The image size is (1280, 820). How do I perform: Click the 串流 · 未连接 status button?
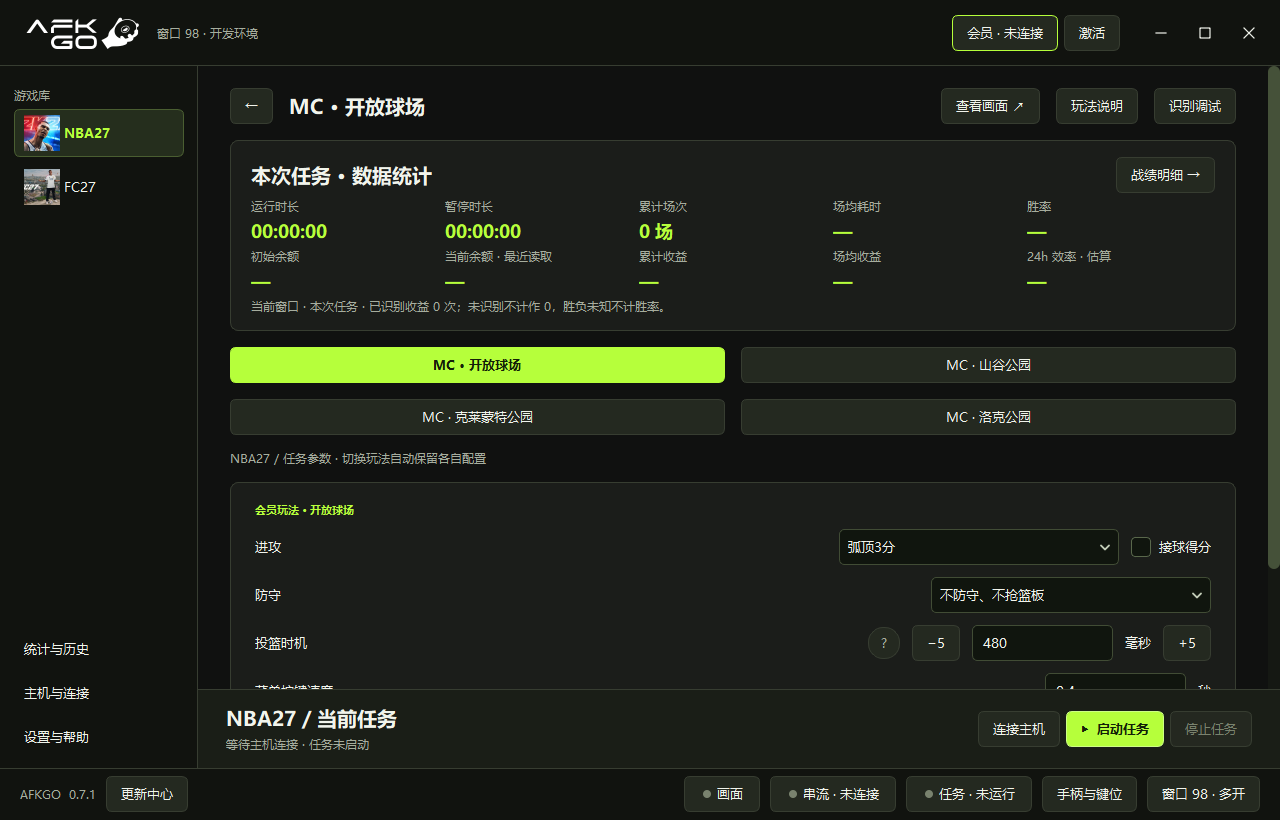[833, 794]
